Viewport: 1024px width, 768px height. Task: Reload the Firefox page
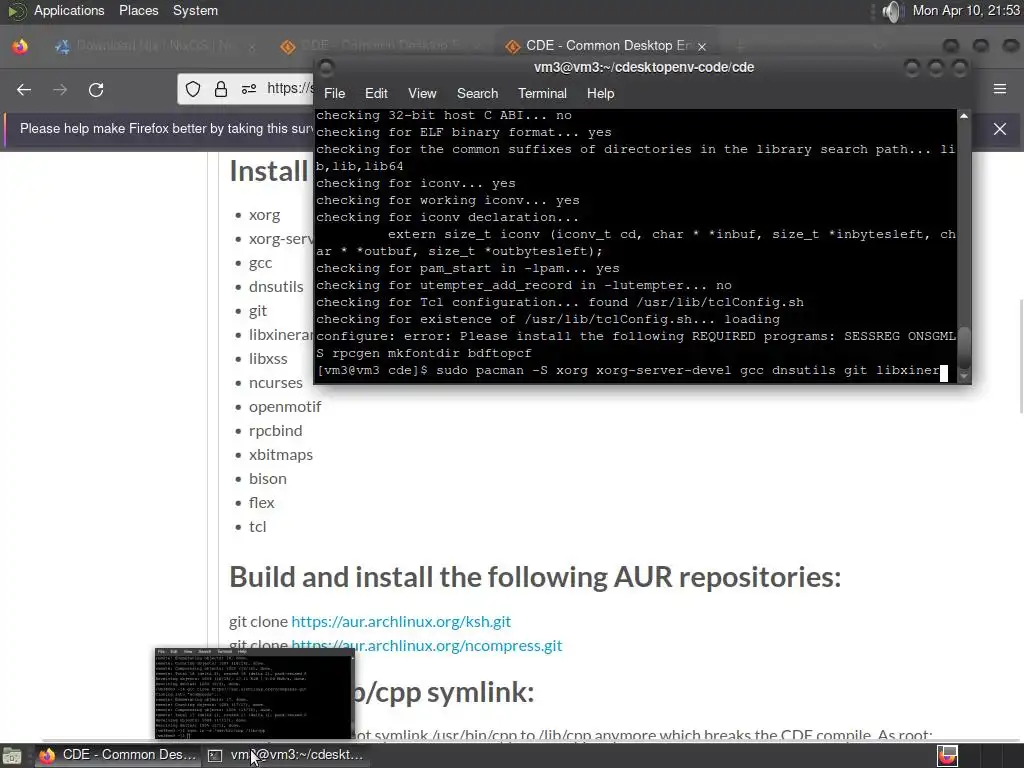pyautogui.click(x=96, y=89)
